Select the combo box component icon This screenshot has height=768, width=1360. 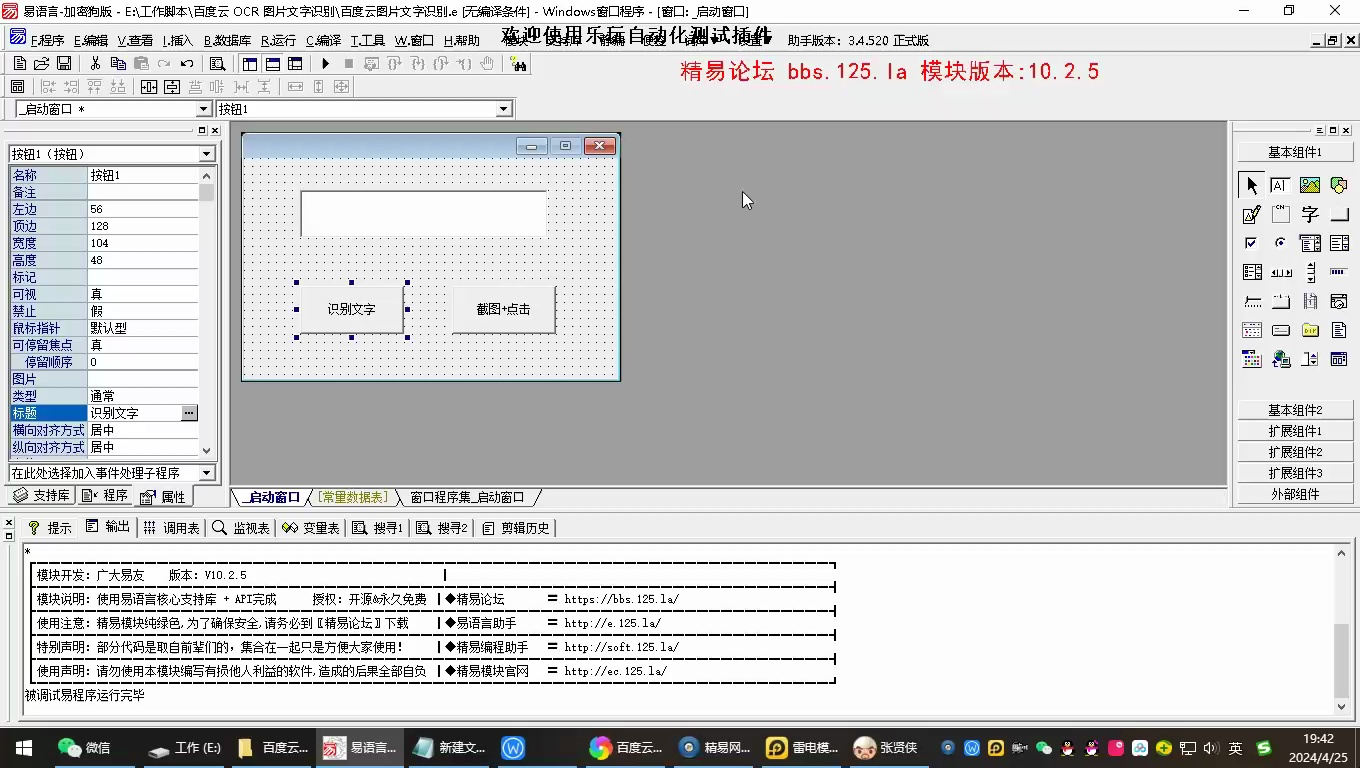[x=1310, y=243]
